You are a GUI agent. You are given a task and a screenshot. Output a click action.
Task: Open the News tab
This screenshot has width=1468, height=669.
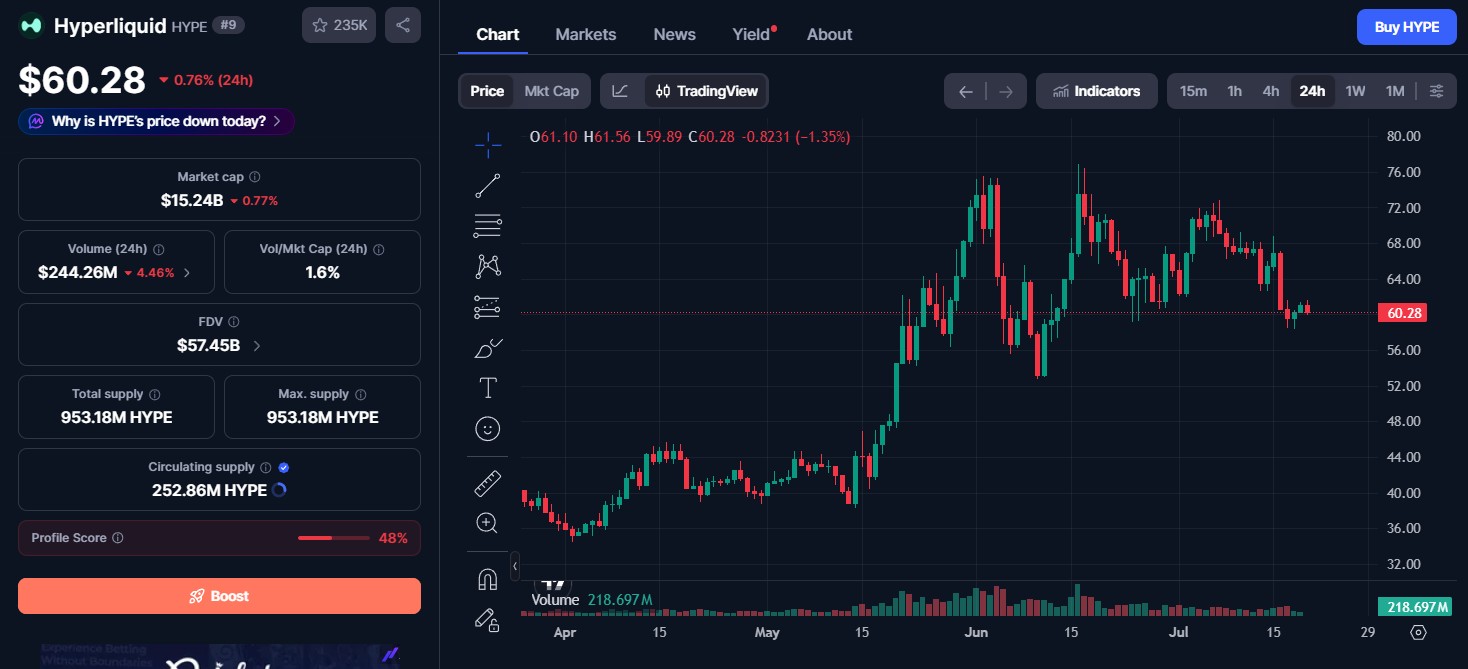pyautogui.click(x=675, y=34)
